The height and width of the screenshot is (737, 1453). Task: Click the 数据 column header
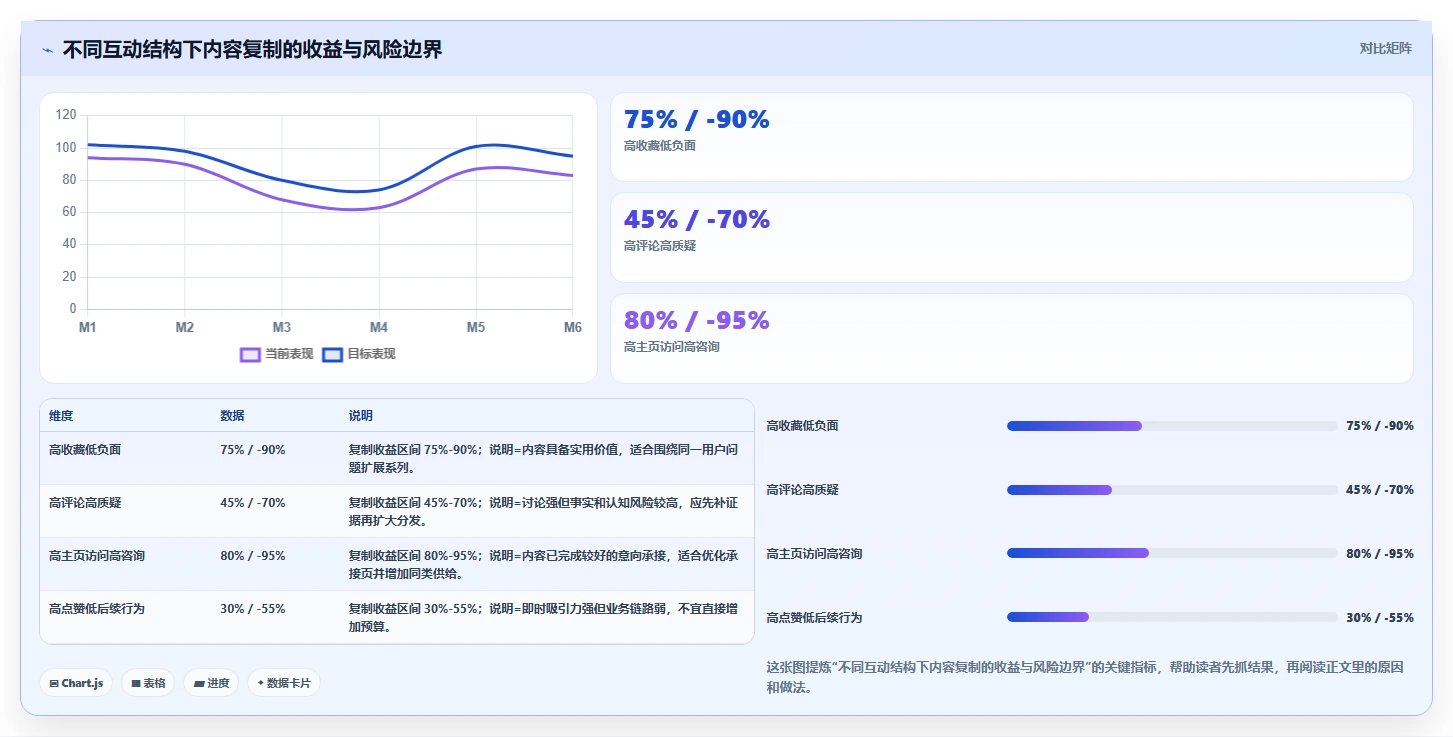[232, 416]
